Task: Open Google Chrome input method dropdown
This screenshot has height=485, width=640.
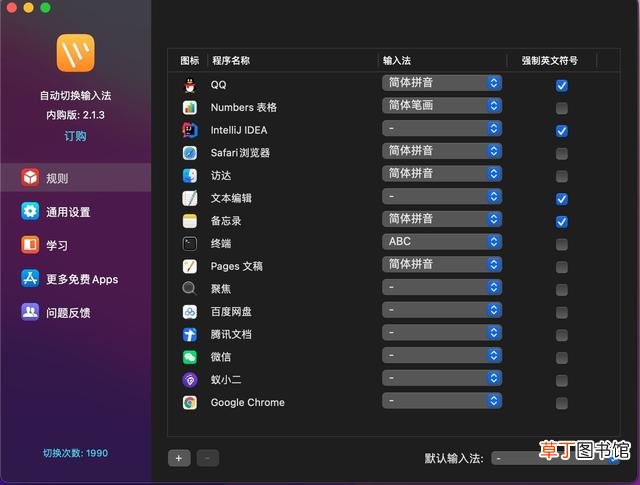Action: (442, 400)
